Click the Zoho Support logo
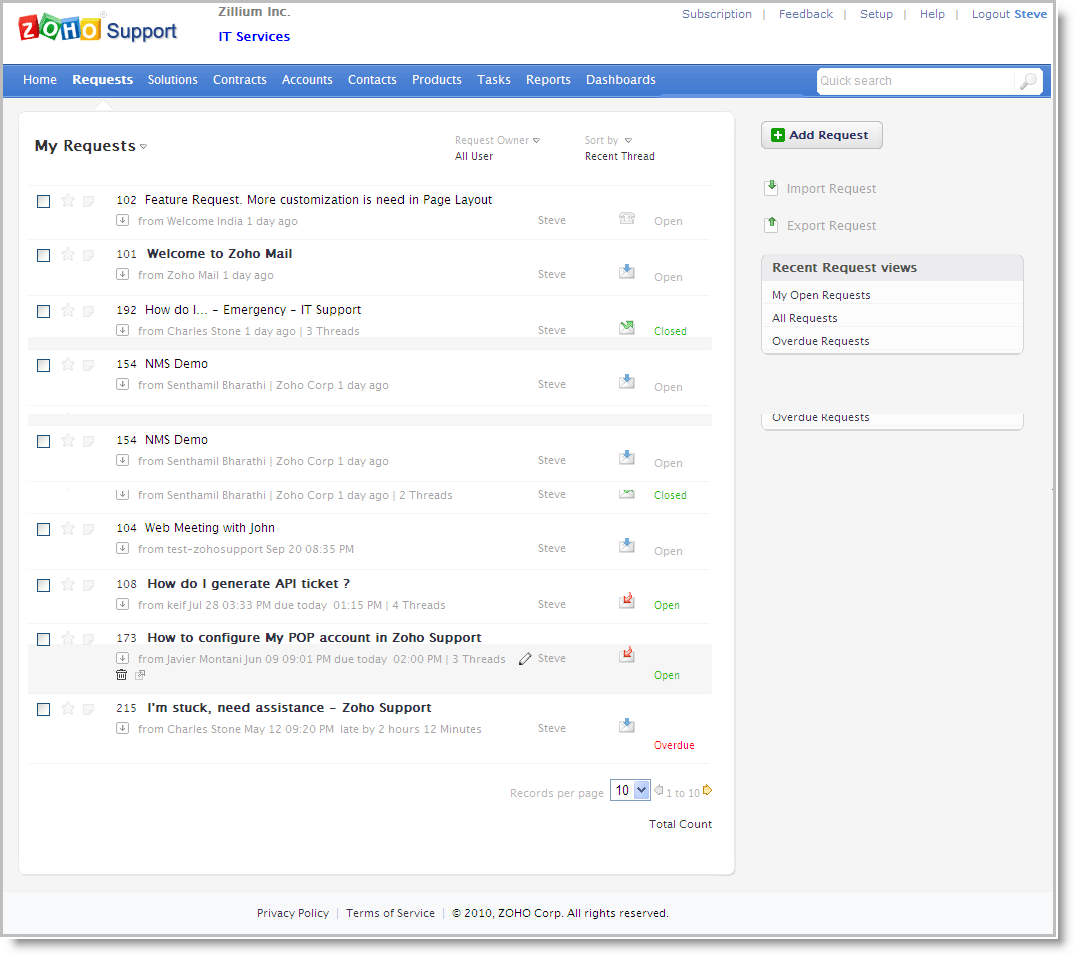Image resolution: width=1074 pixels, height=955 pixels. [x=97, y=29]
